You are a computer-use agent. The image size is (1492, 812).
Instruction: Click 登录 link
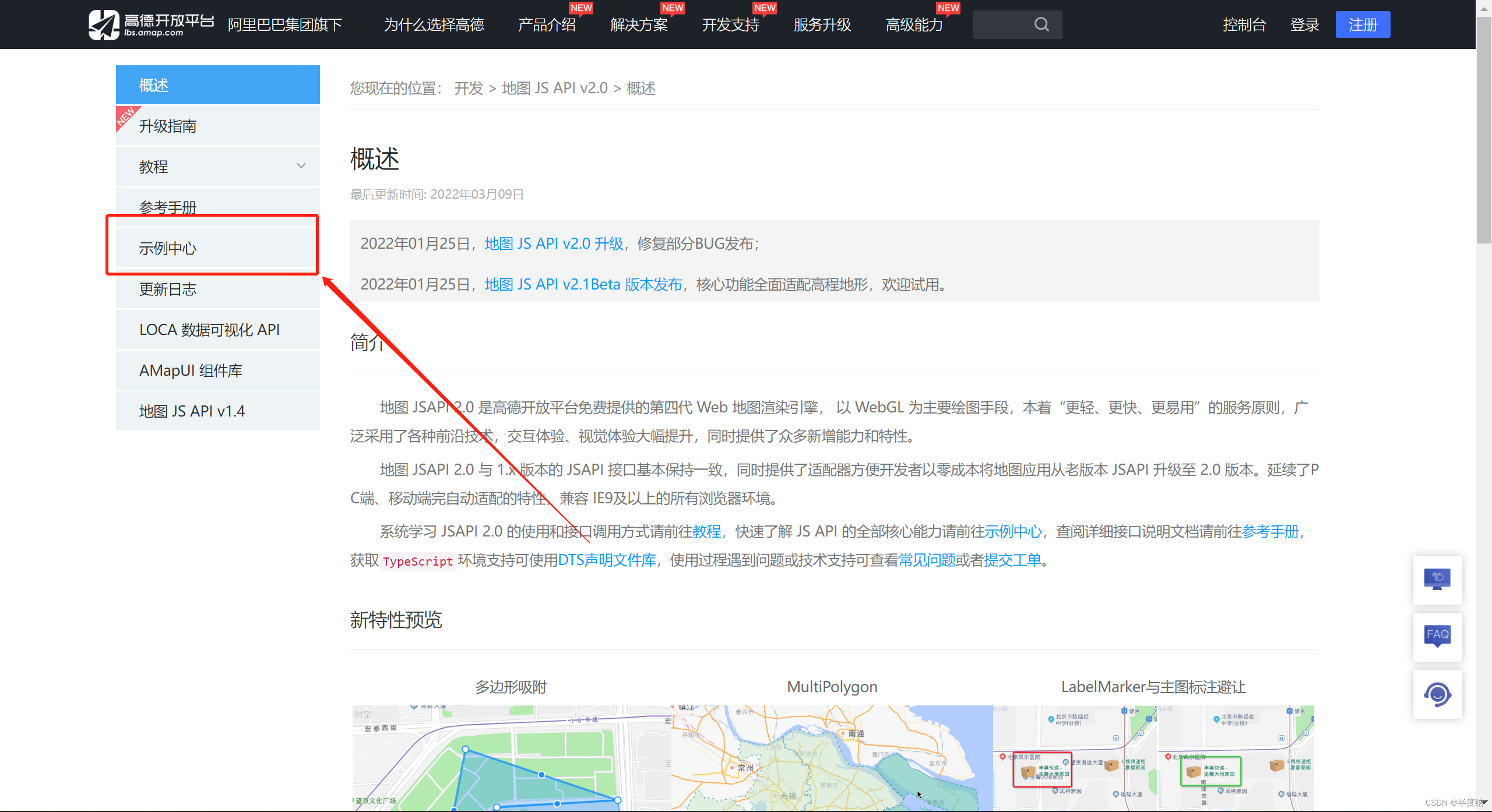[x=1304, y=24]
